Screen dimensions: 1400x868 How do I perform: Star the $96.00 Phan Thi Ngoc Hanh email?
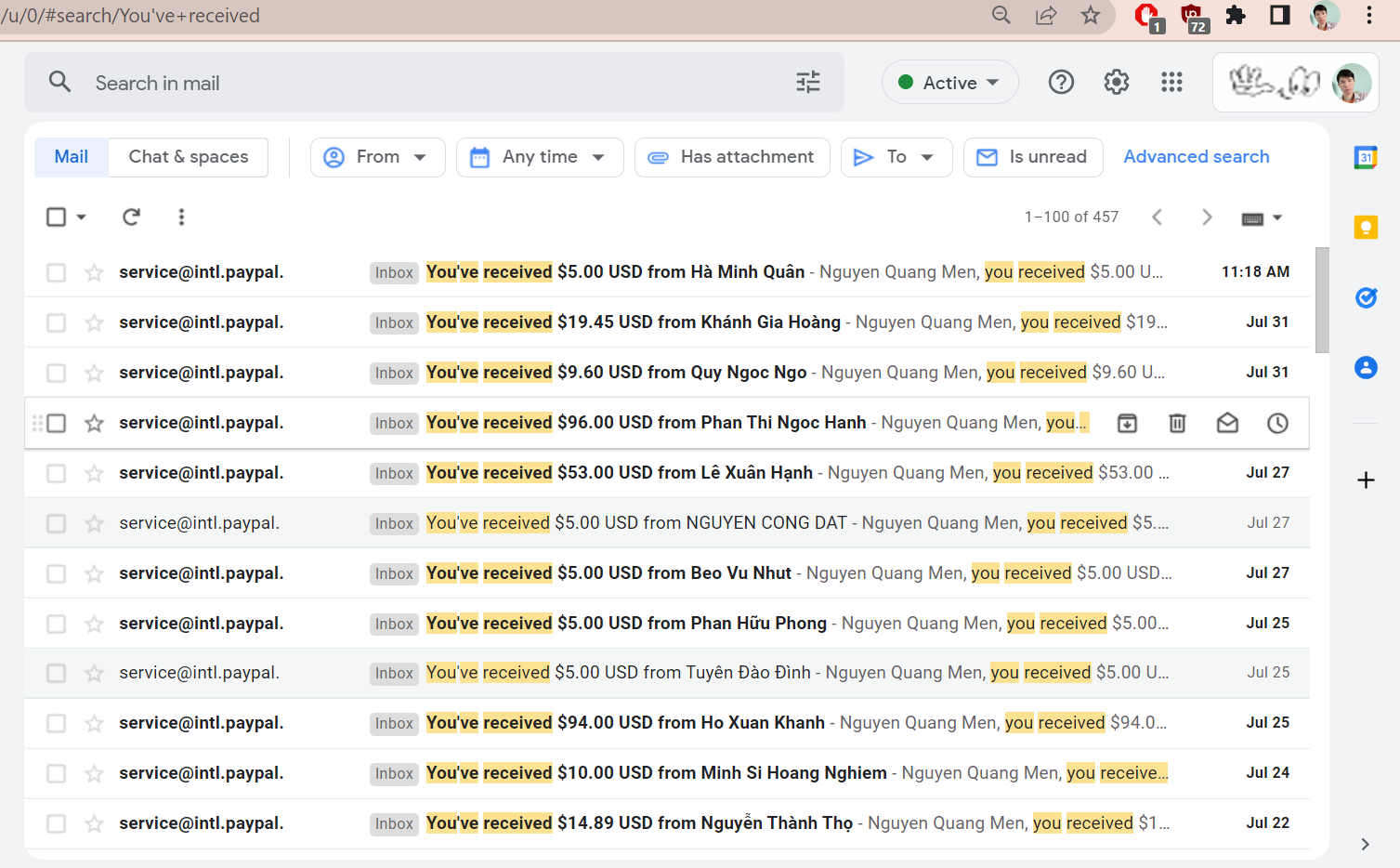(94, 423)
